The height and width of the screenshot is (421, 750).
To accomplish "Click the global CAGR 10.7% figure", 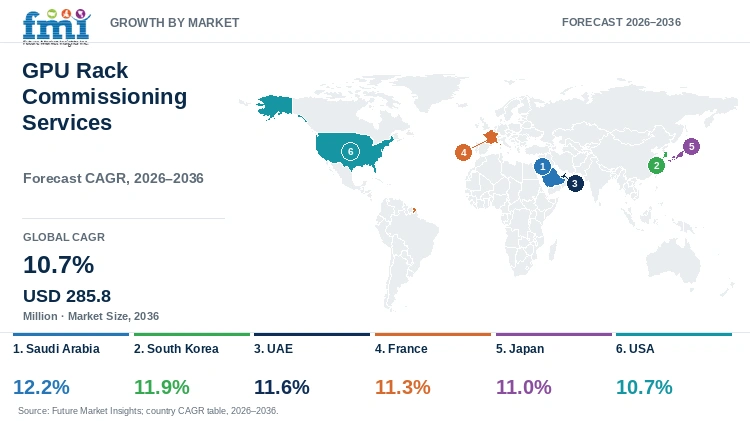I will [x=58, y=265].
